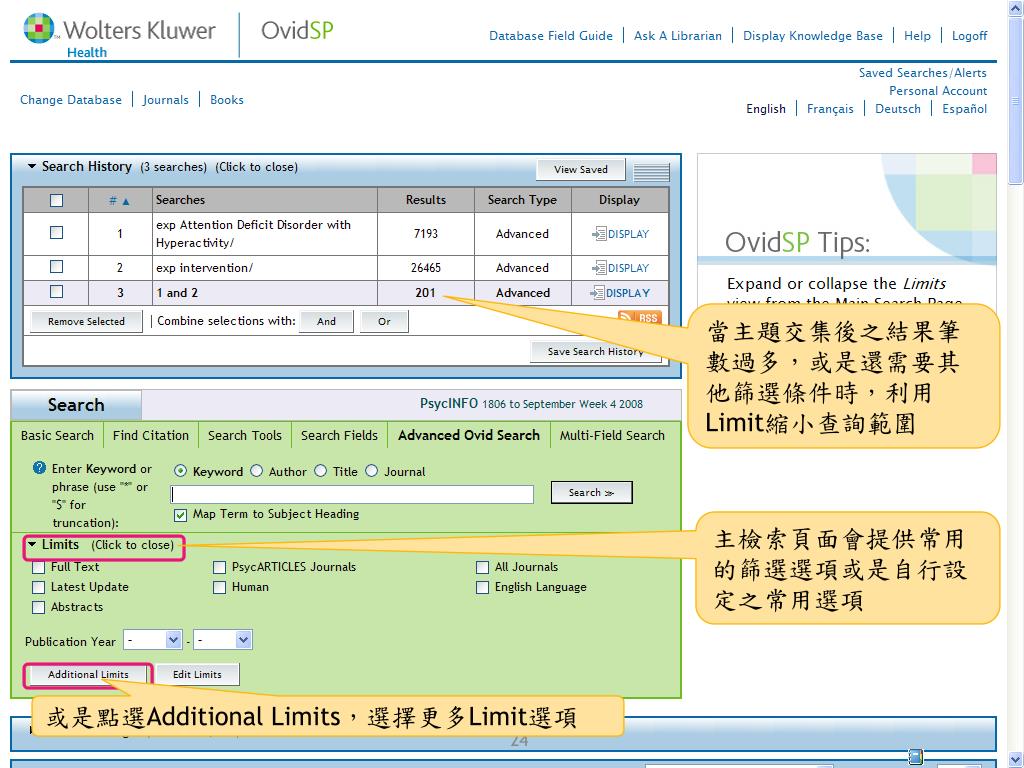
Task: Click the 201 results count
Action: (x=425, y=293)
